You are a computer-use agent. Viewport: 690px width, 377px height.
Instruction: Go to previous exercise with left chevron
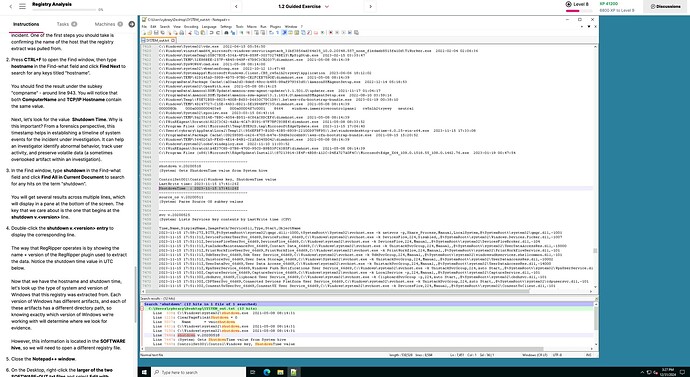(237, 7)
